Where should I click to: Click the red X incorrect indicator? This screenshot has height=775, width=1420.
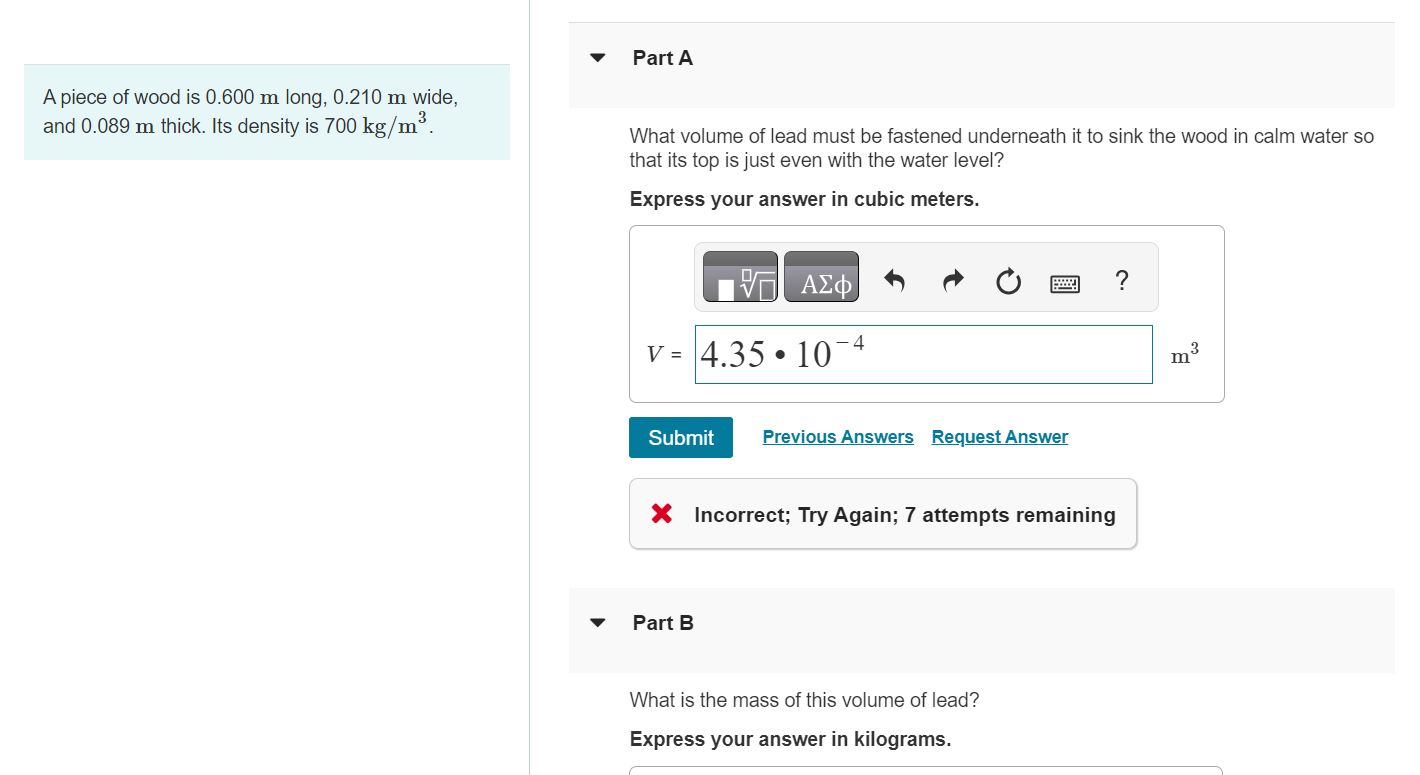pyautogui.click(x=659, y=513)
